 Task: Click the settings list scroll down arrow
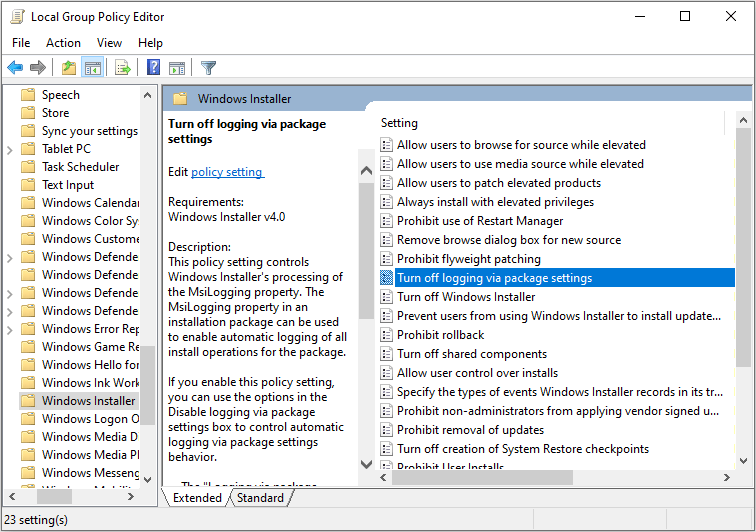click(x=743, y=461)
